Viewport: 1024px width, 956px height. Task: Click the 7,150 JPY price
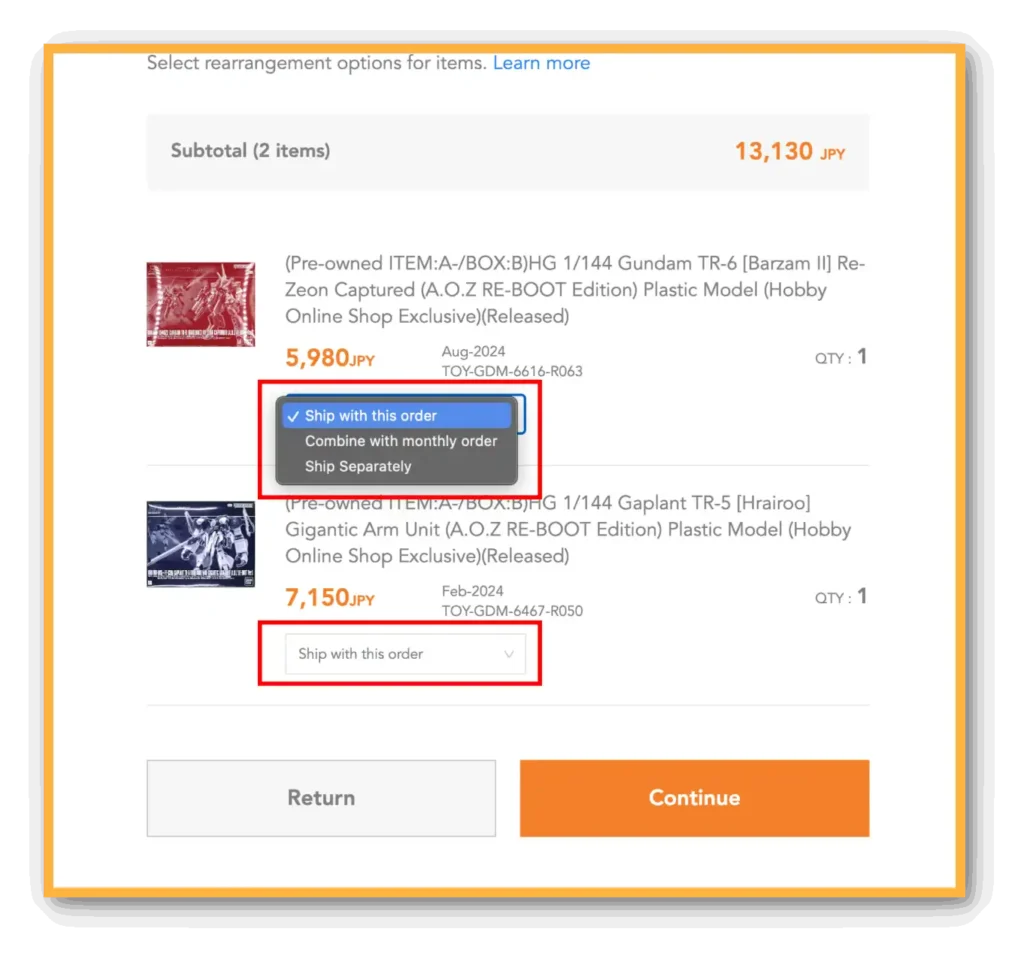[x=330, y=598]
